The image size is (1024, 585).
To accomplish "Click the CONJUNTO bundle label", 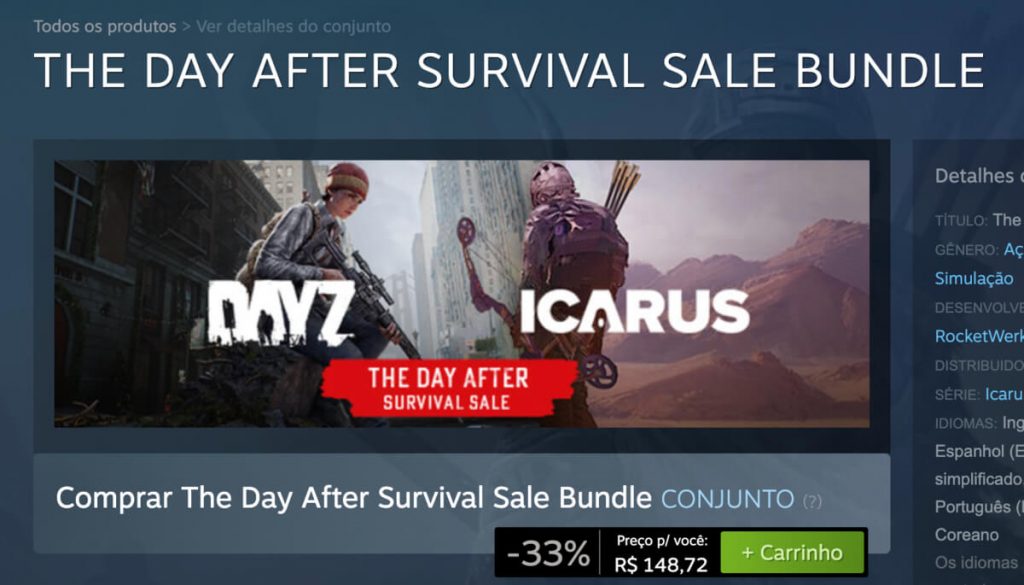I will click(x=728, y=499).
